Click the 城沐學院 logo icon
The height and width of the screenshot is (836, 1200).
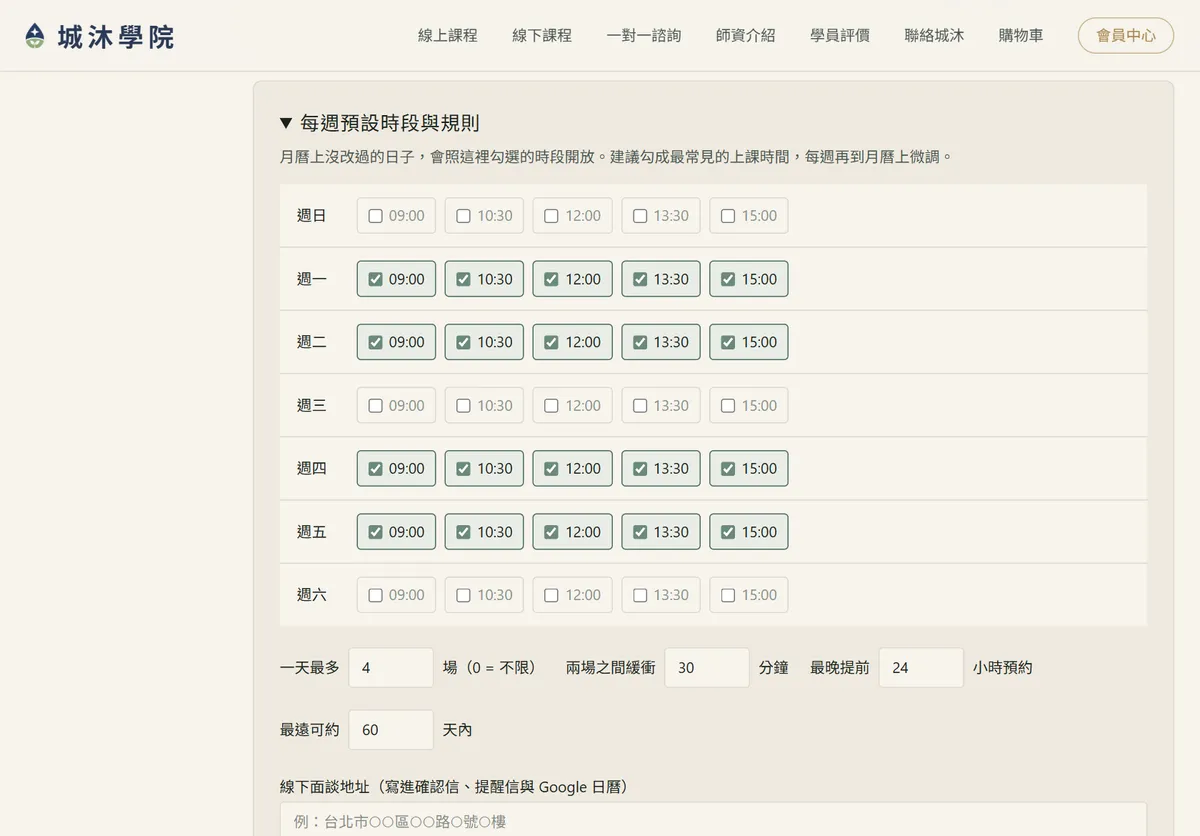point(35,36)
